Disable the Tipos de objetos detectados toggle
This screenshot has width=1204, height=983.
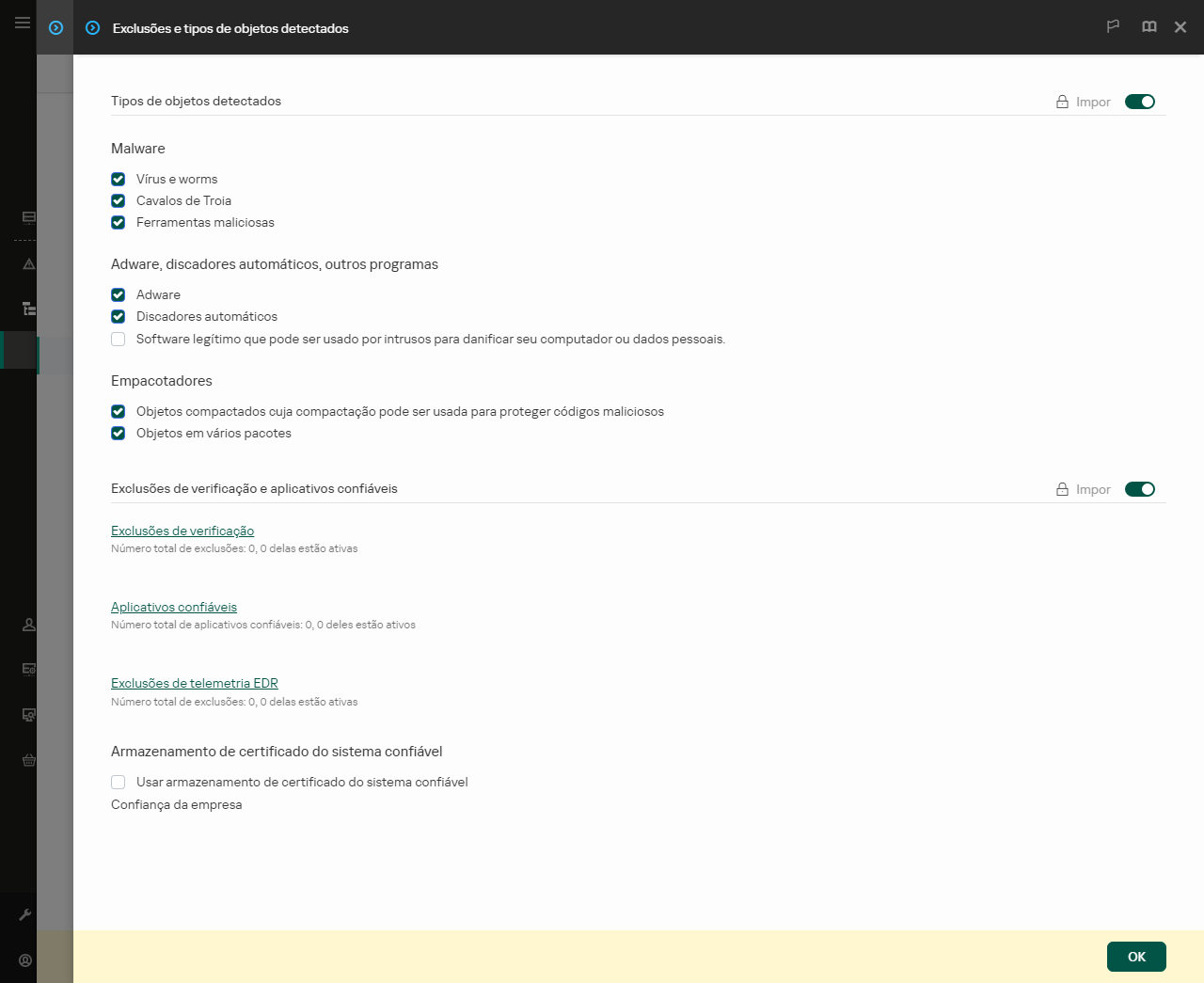click(x=1139, y=101)
